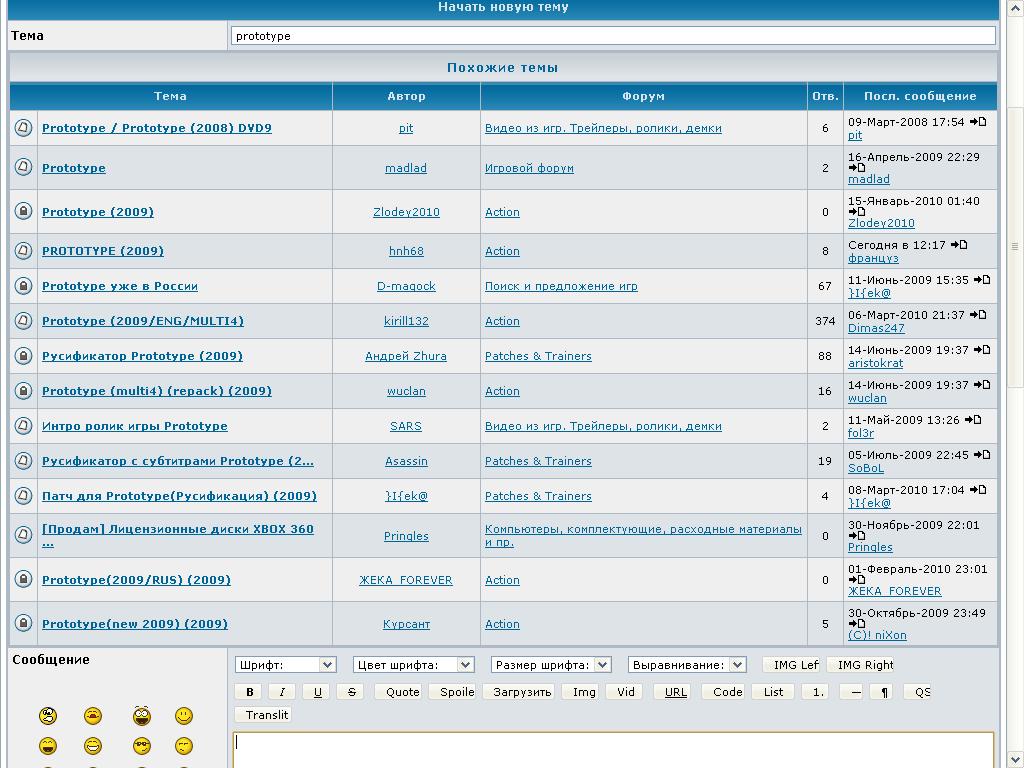Toggle underline with the U button
The height and width of the screenshot is (768, 1024).
[x=317, y=691]
